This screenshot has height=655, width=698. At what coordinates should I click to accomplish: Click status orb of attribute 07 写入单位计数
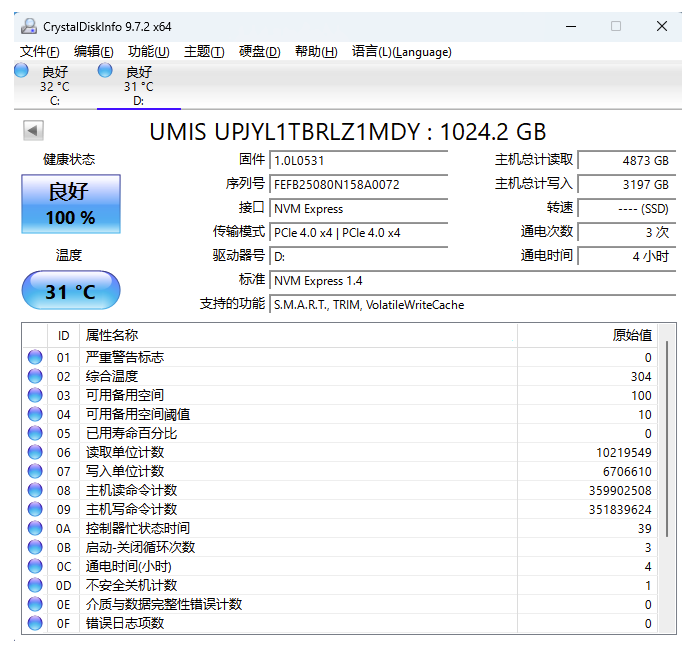coord(35,471)
